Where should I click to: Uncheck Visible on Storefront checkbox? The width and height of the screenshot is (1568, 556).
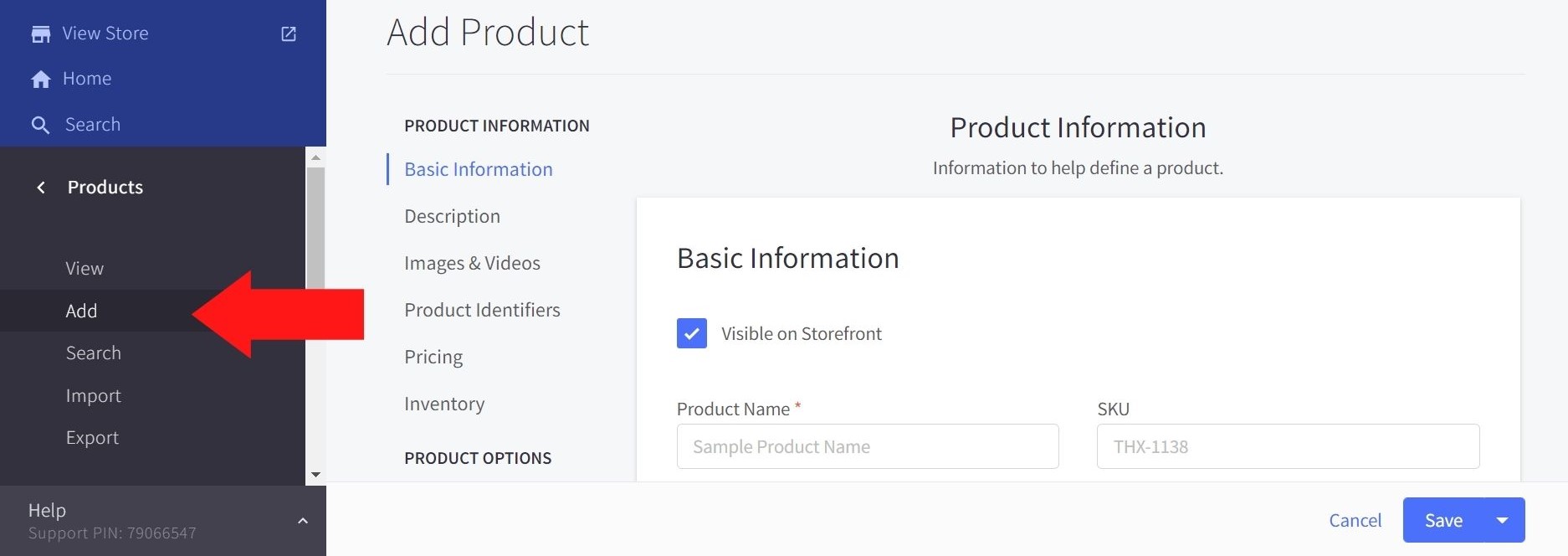pos(692,333)
